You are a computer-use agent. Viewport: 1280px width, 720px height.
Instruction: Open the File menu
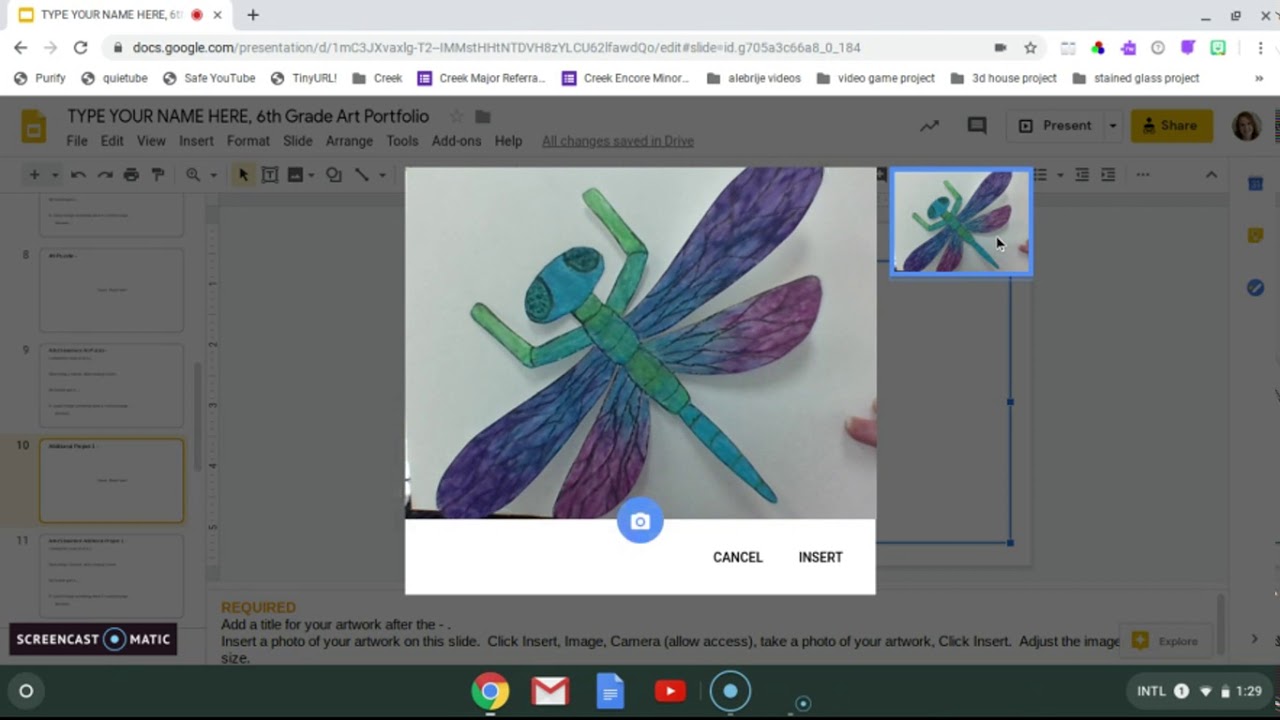click(77, 141)
